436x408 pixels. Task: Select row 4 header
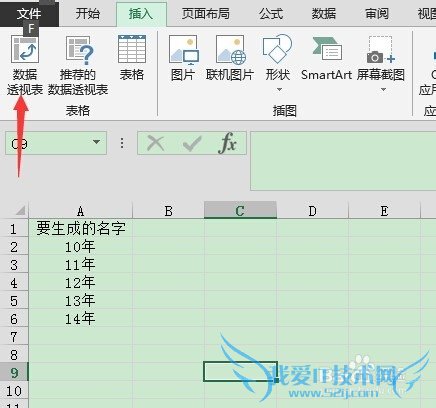[14, 283]
